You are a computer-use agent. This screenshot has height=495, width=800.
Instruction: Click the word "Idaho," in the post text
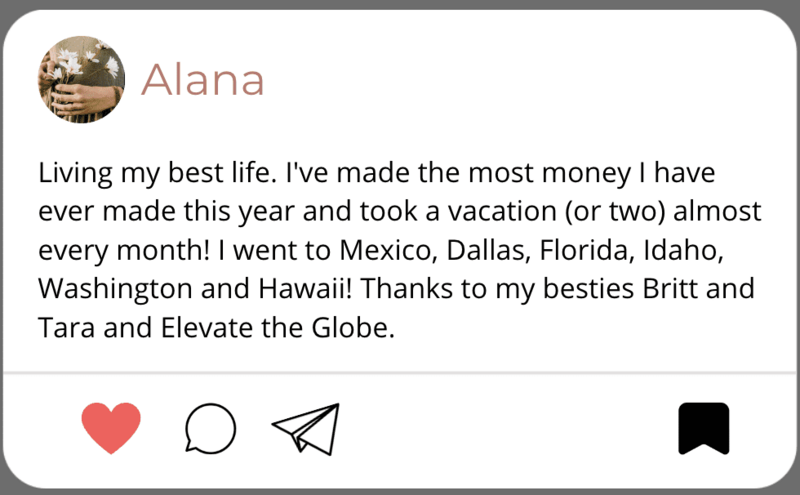684,250
